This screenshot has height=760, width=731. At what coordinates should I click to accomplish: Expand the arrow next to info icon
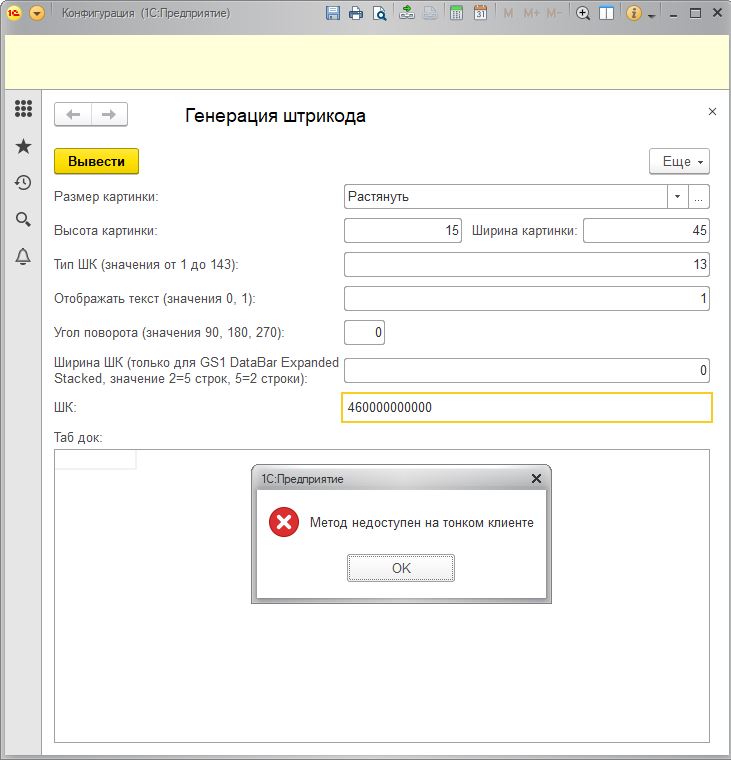(652, 16)
